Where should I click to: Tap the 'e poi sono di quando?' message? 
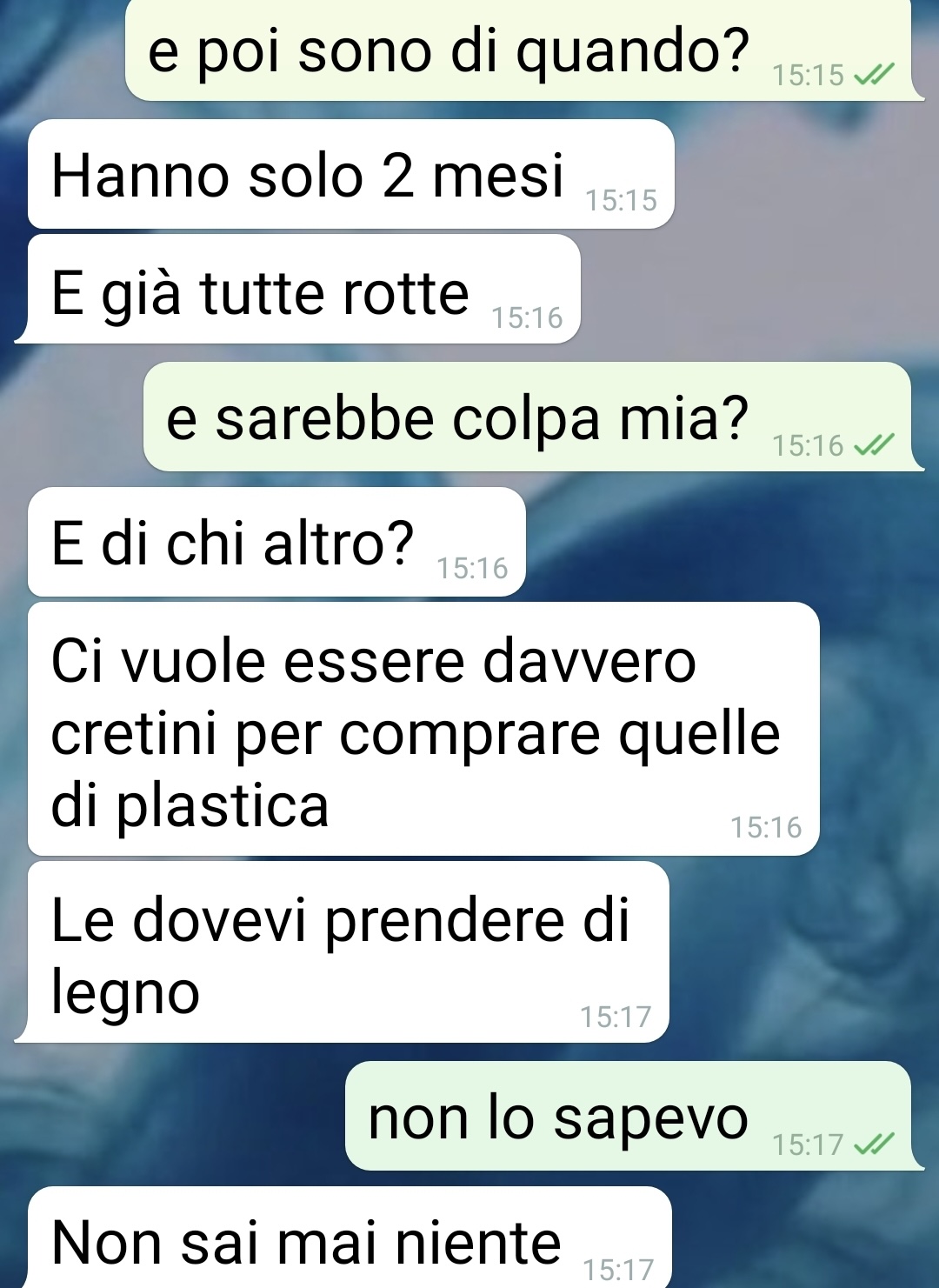(x=524, y=50)
